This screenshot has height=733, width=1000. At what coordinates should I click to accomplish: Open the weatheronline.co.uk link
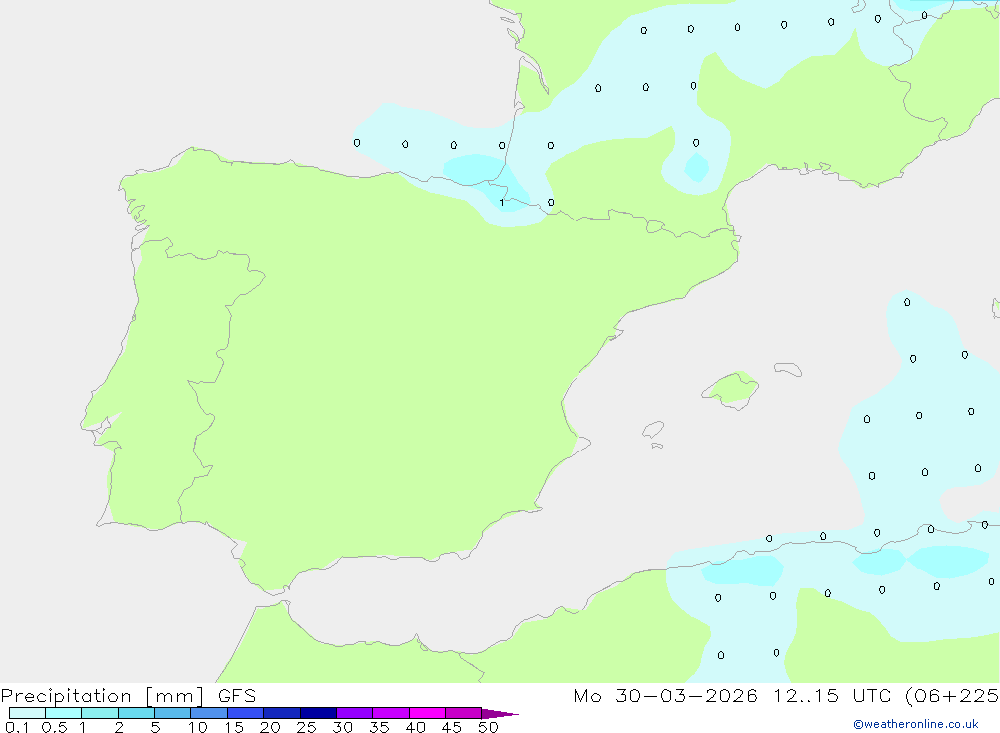coord(916,724)
